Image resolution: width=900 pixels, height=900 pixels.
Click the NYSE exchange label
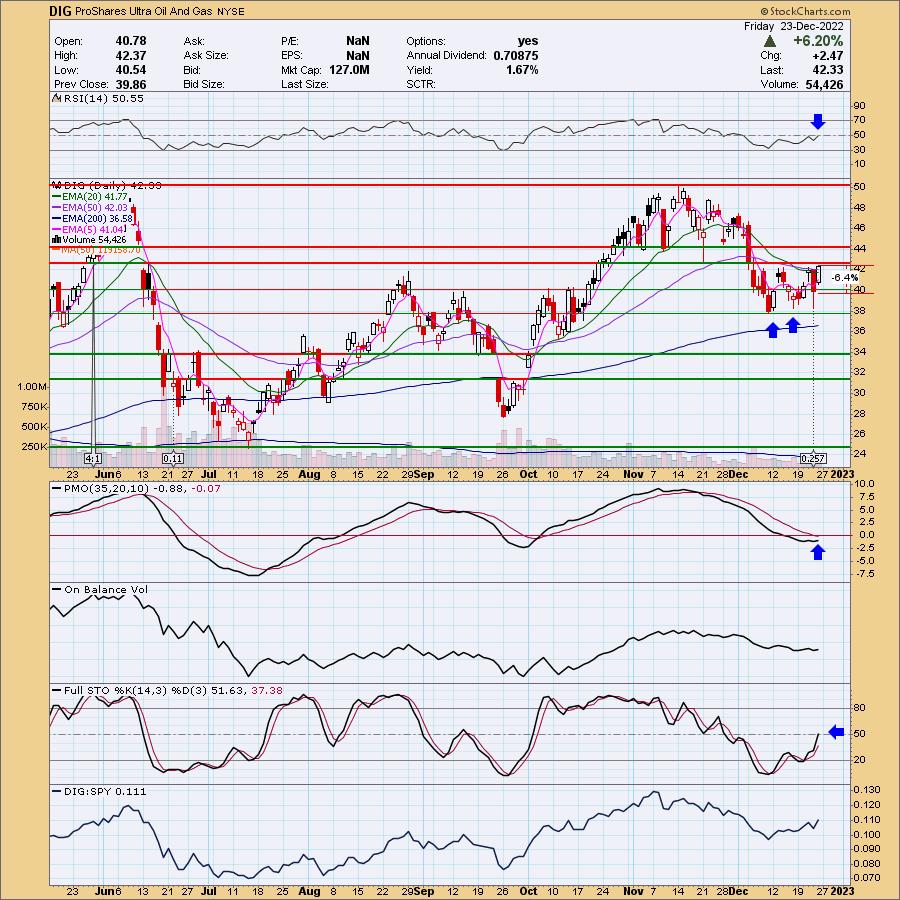(x=231, y=11)
